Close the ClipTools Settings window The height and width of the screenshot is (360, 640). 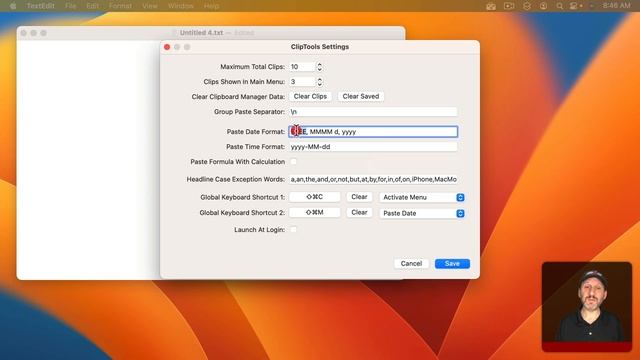tap(167, 47)
